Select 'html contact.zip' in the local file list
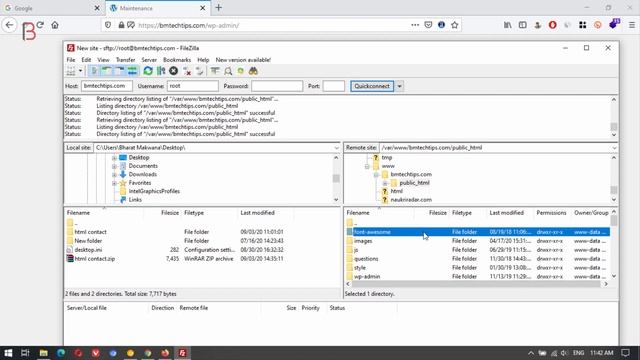This screenshot has height=360, width=640. tap(94, 259)
